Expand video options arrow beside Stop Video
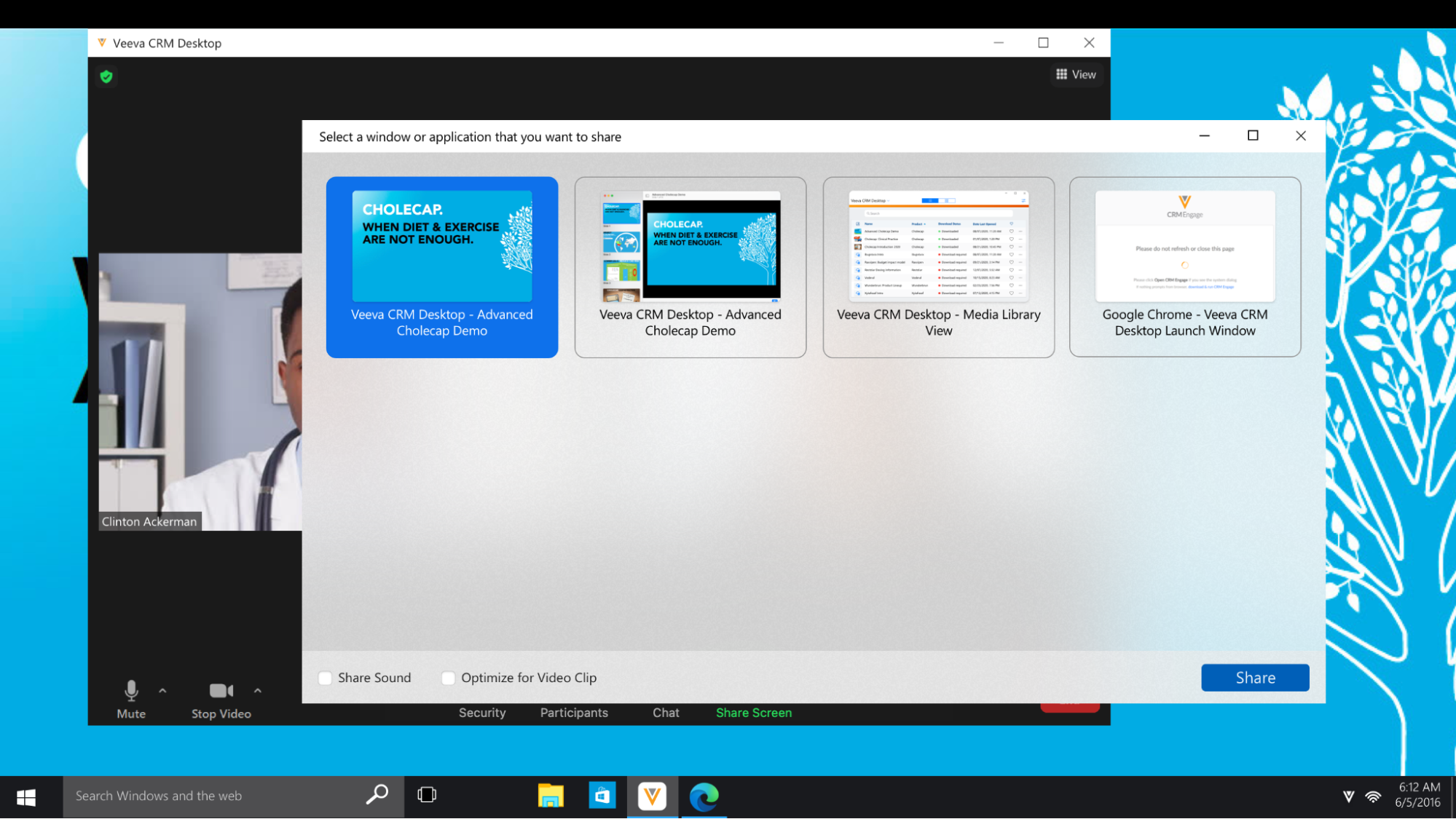This screenshot has height=819, width=1456. 258,690
